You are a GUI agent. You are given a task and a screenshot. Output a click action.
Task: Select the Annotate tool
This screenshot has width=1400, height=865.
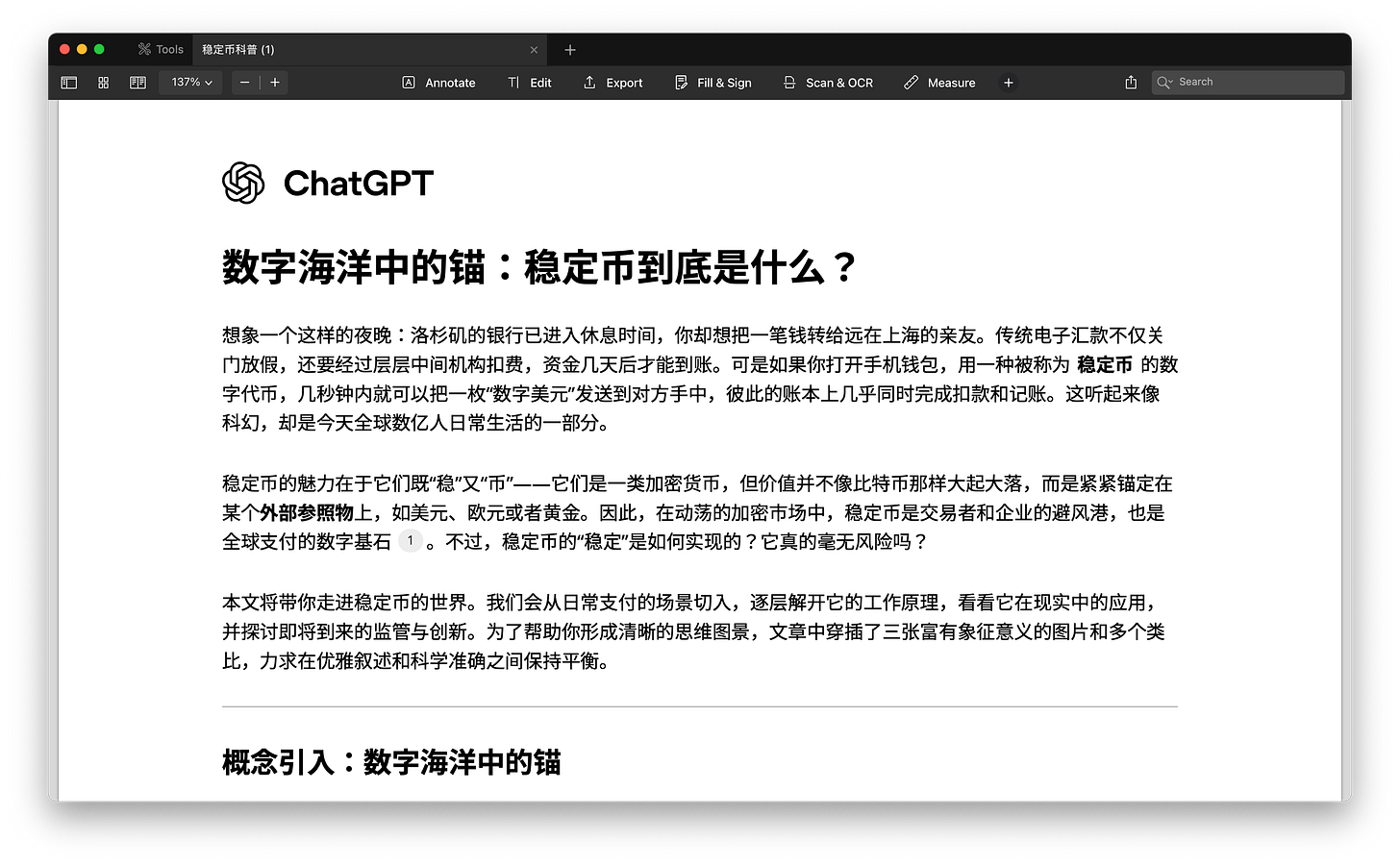[x=438, y=83]
